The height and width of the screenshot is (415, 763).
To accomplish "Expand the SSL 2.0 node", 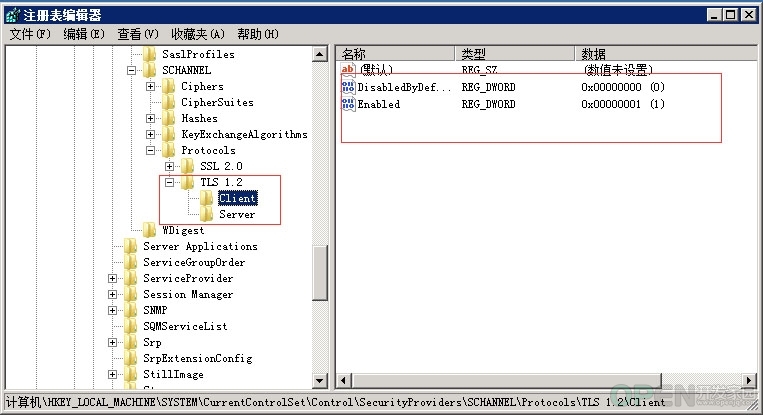I will click(169, 166).
